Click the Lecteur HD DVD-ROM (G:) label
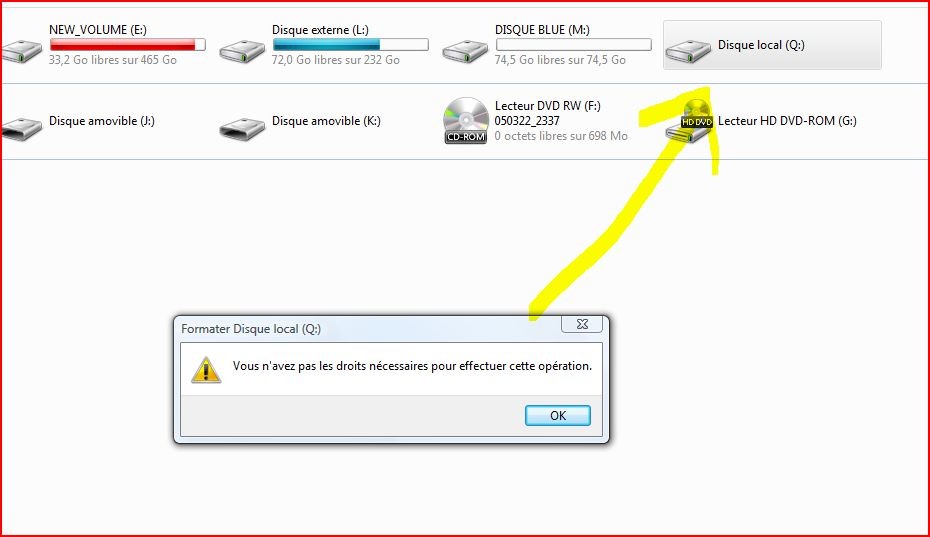 coord(787,121)
